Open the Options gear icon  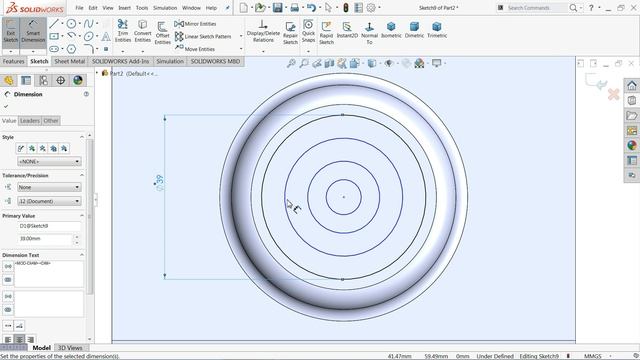click(x=371, y=7)
